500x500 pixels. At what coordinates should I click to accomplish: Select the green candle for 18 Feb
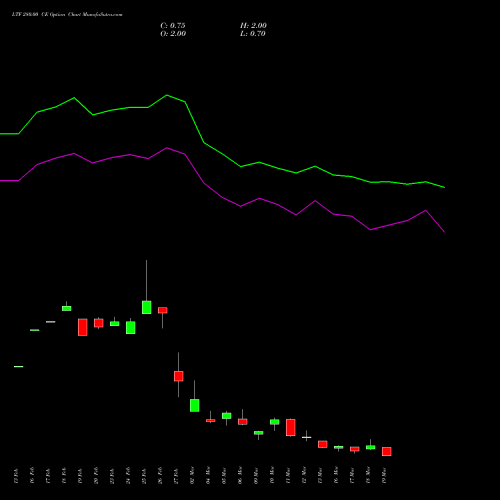click(67, 308)
